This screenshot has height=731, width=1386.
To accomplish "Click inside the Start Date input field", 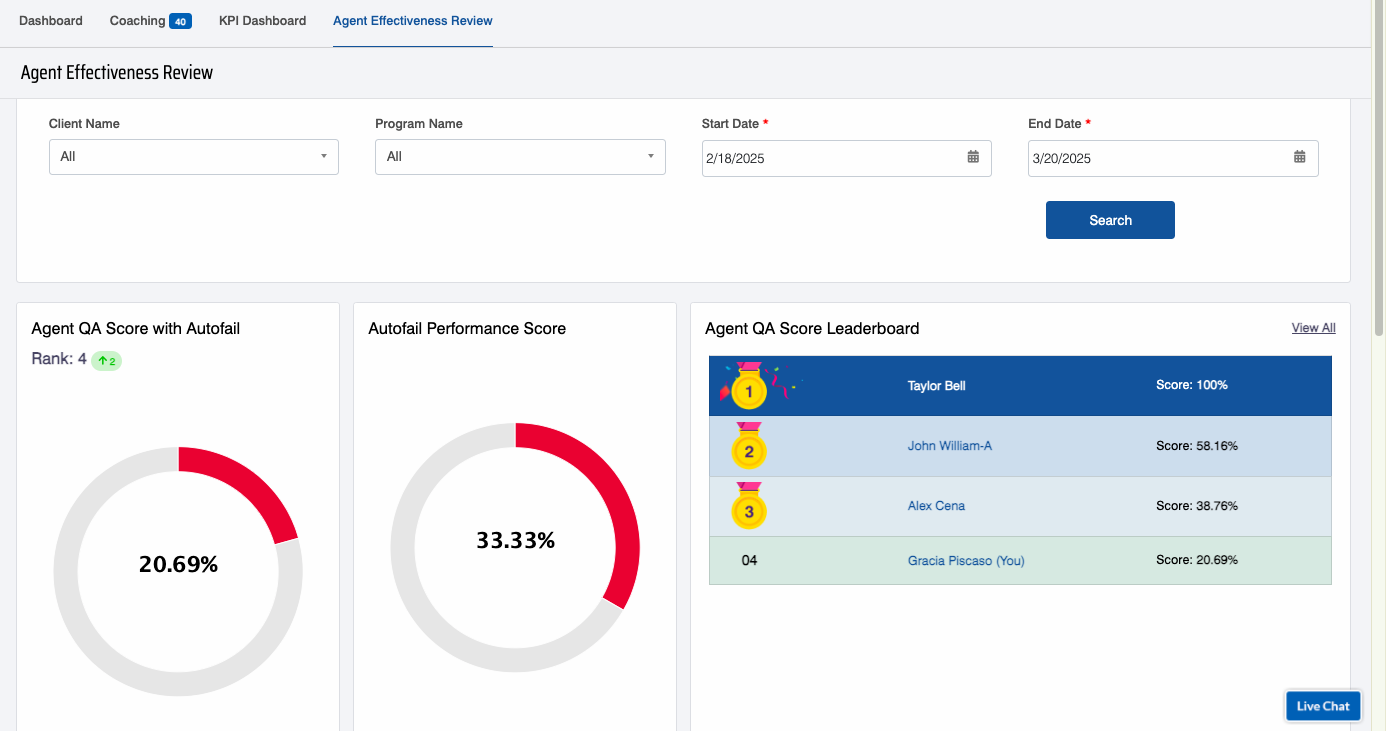I will pos(830,158).
